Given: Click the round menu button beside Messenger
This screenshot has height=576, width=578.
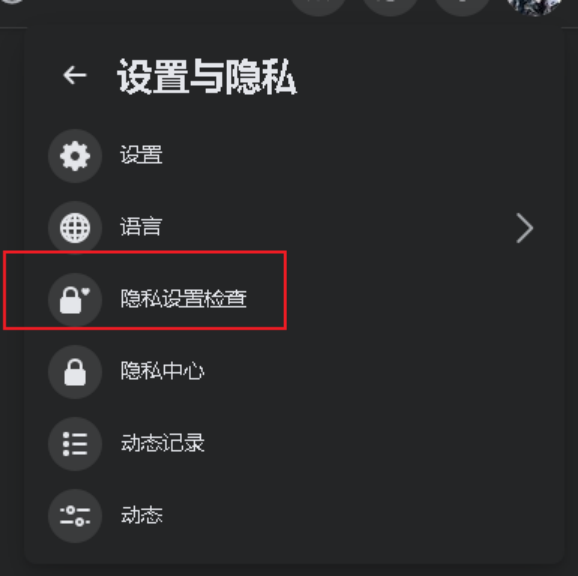Looking at the screenshot, I should 318,6.
